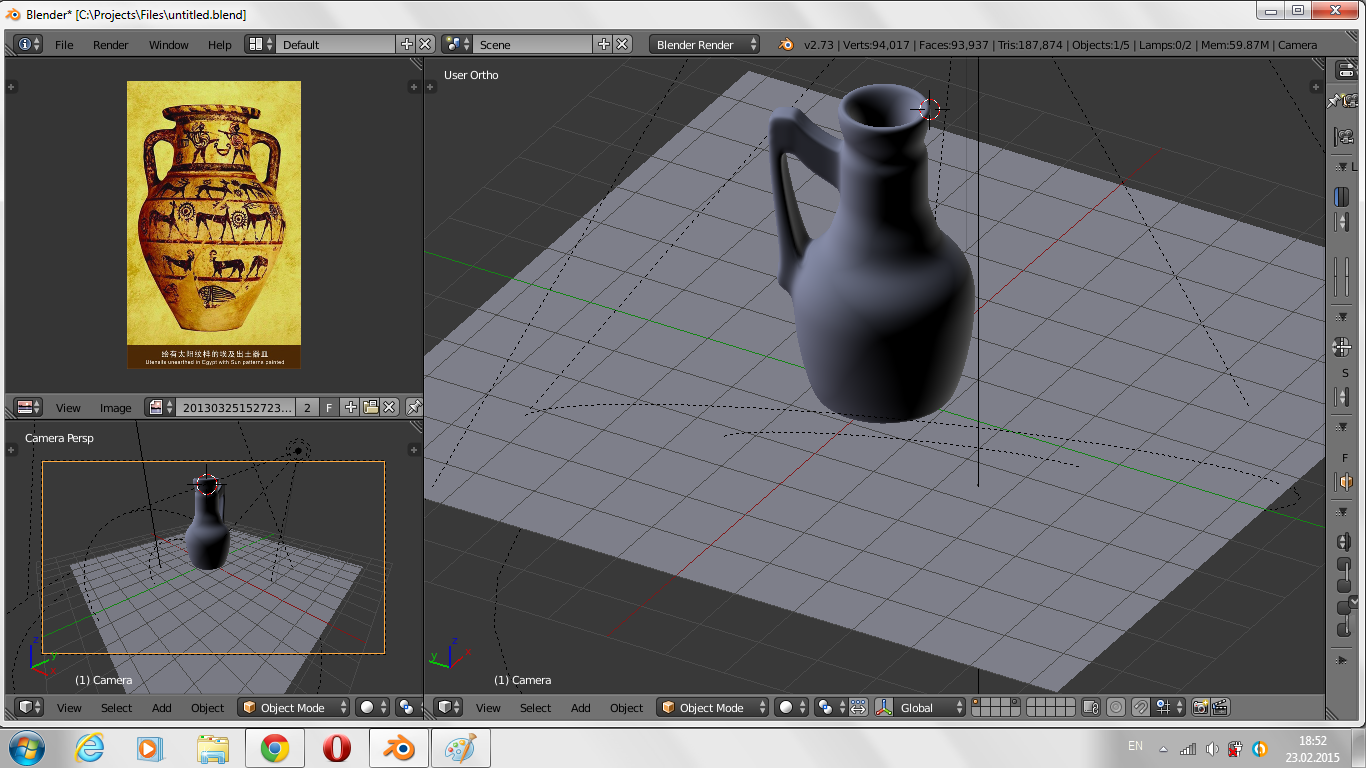This screenshot has height=768, width=1366.
Task: Click the 3D manipulator axes icon
Action: (884, 708)
